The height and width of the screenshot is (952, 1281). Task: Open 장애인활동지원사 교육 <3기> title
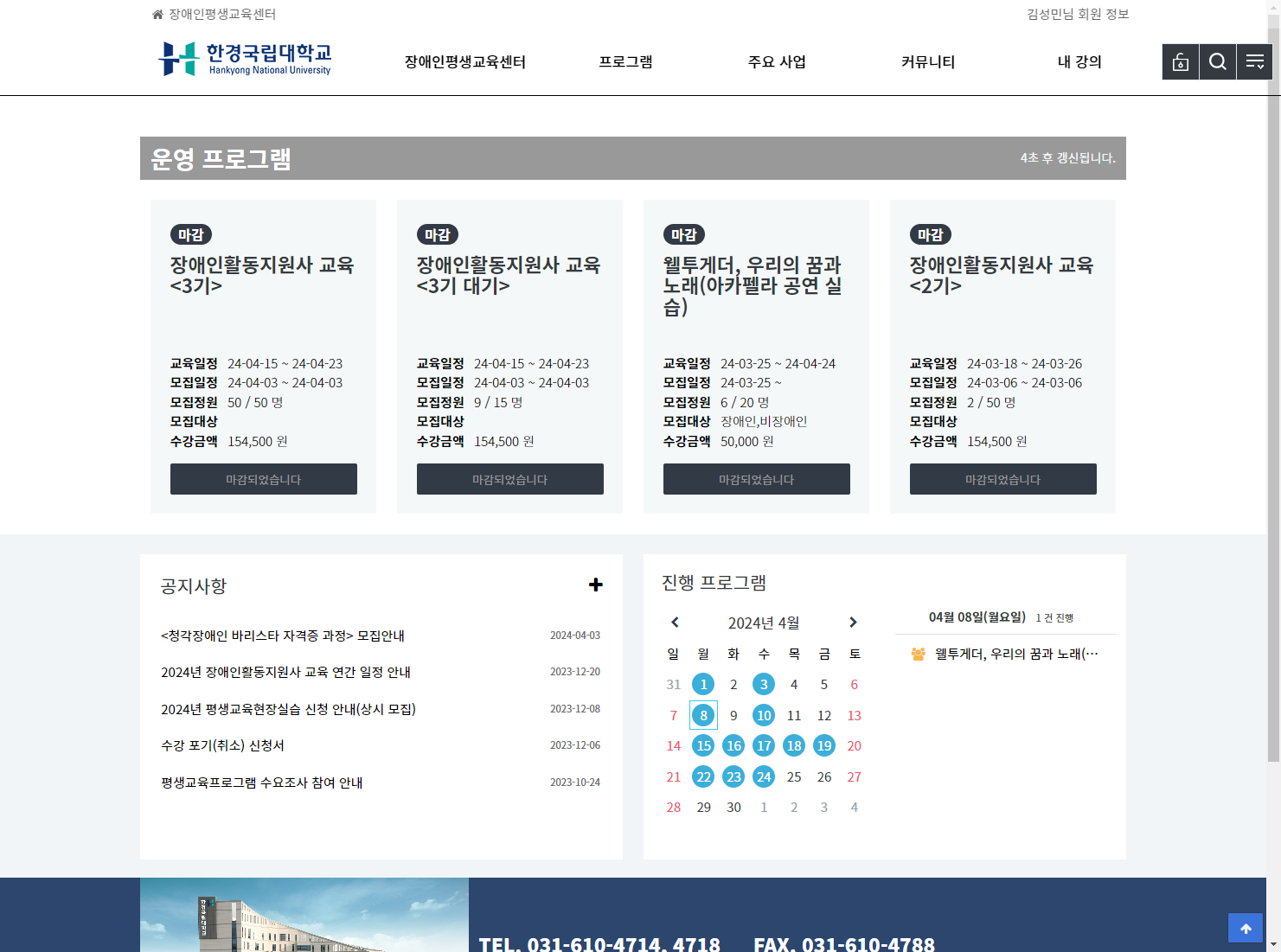pyautogui.click(x=262, y=275)
